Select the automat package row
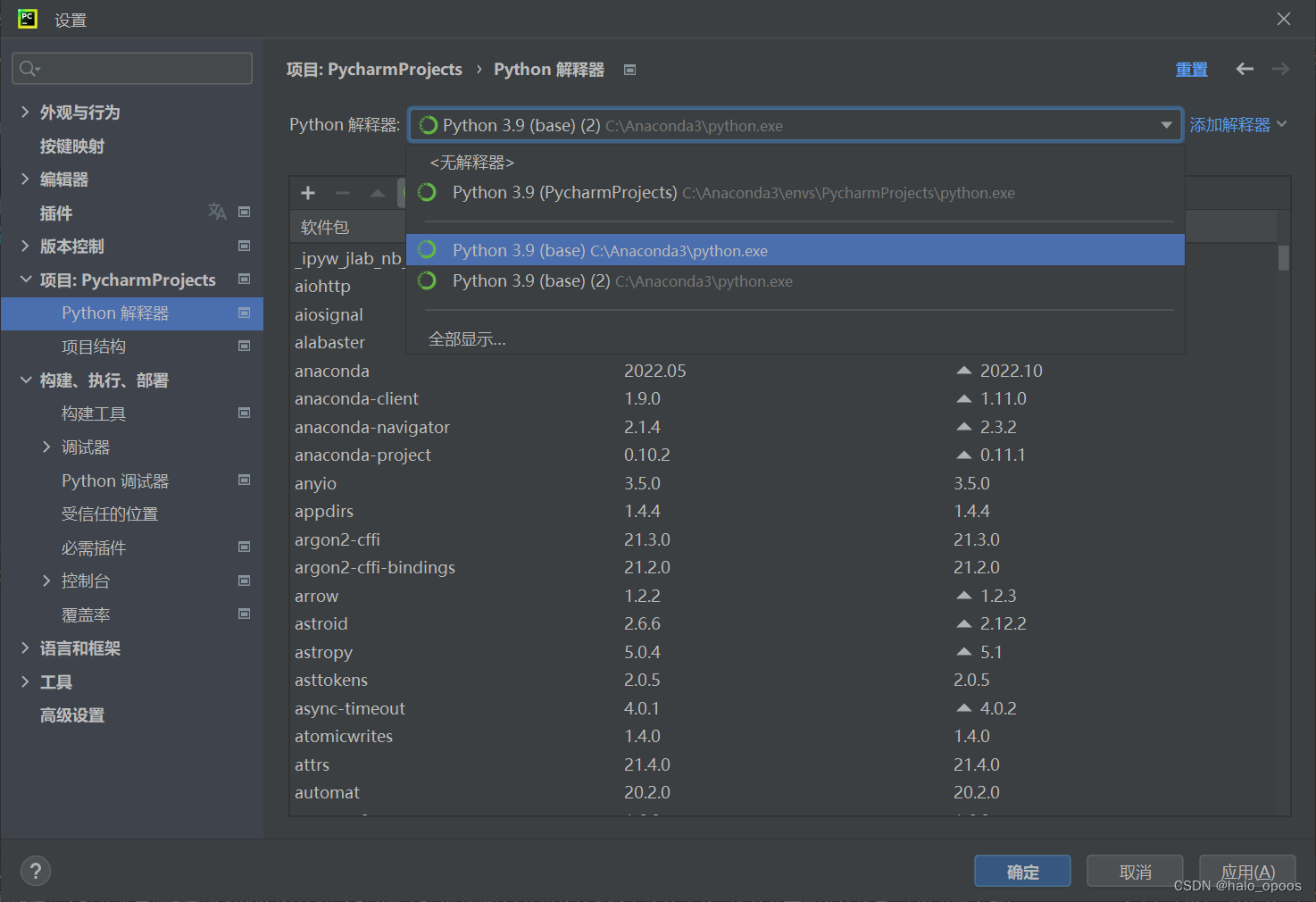 (783, 792)
